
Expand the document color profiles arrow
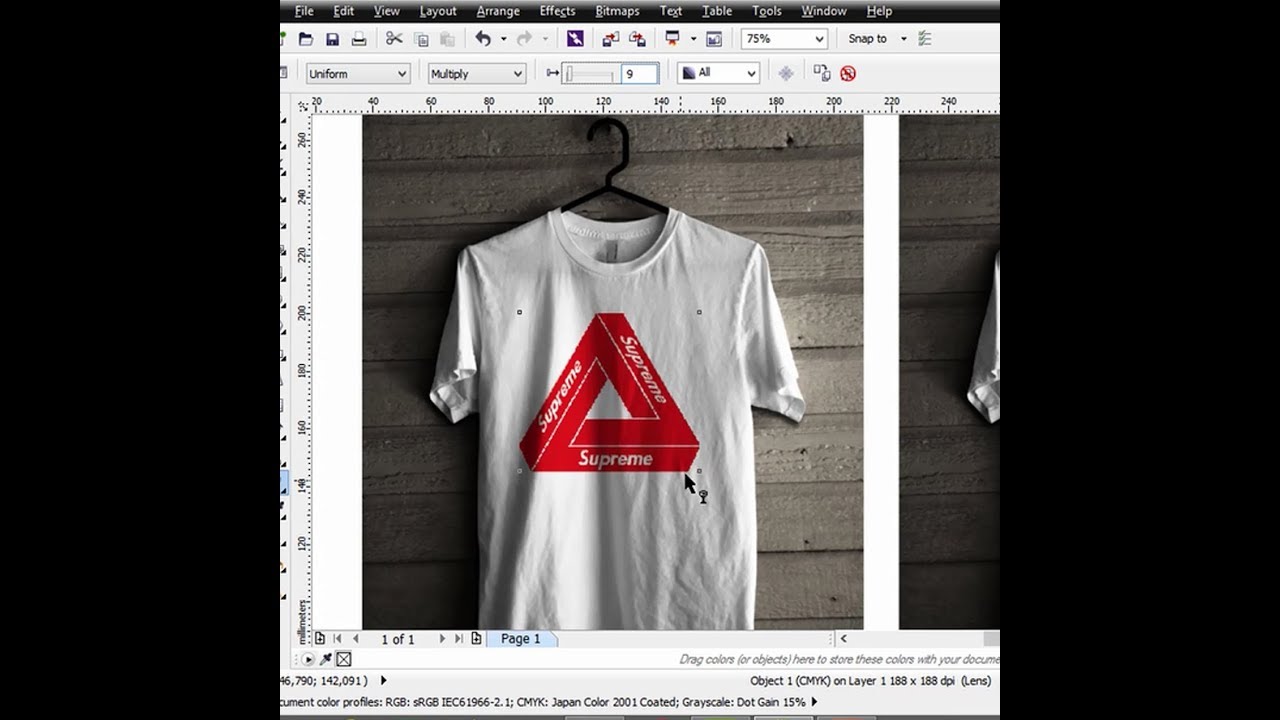coord(814,702)
